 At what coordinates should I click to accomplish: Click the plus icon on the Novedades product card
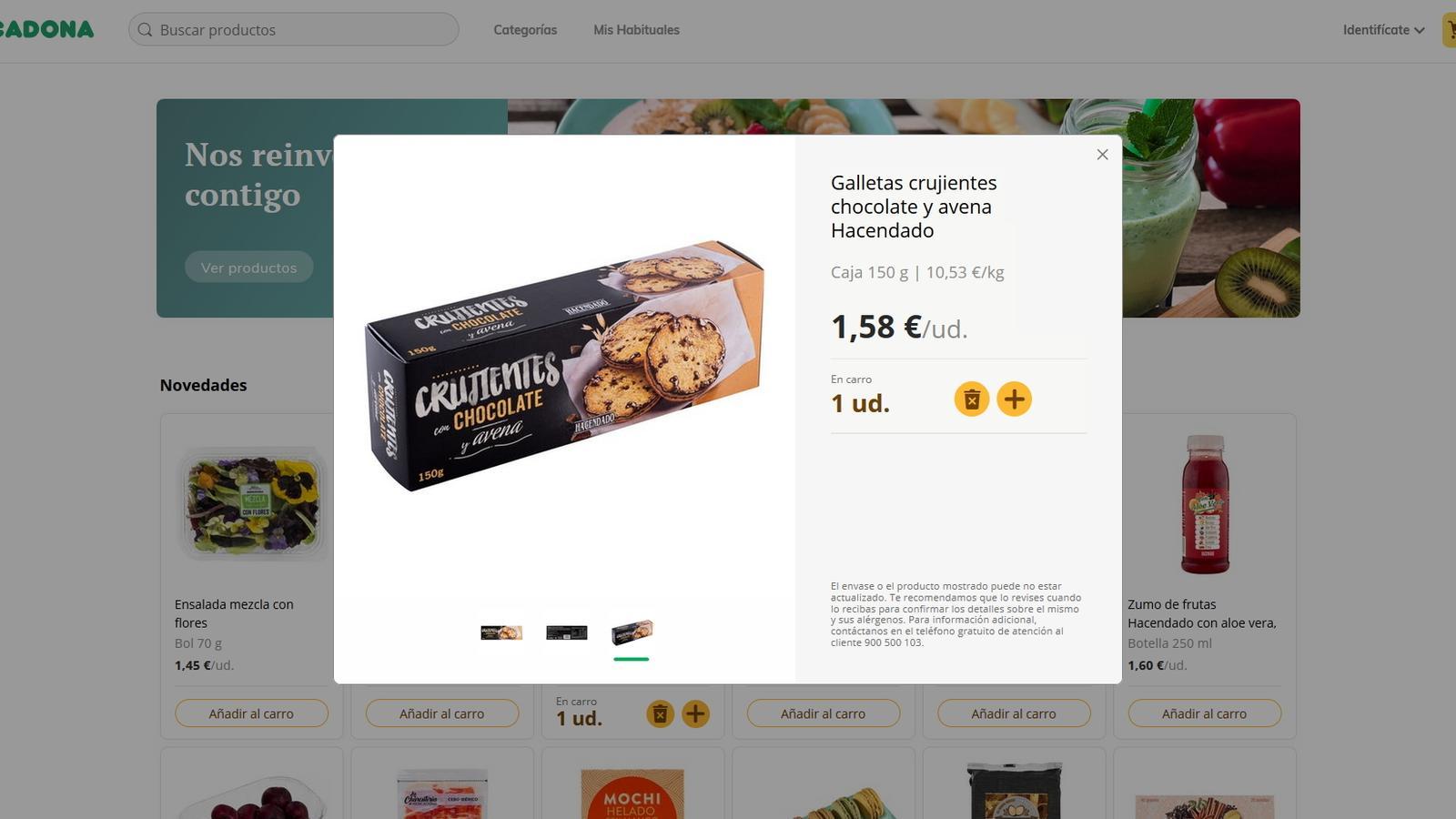(695, 714)
